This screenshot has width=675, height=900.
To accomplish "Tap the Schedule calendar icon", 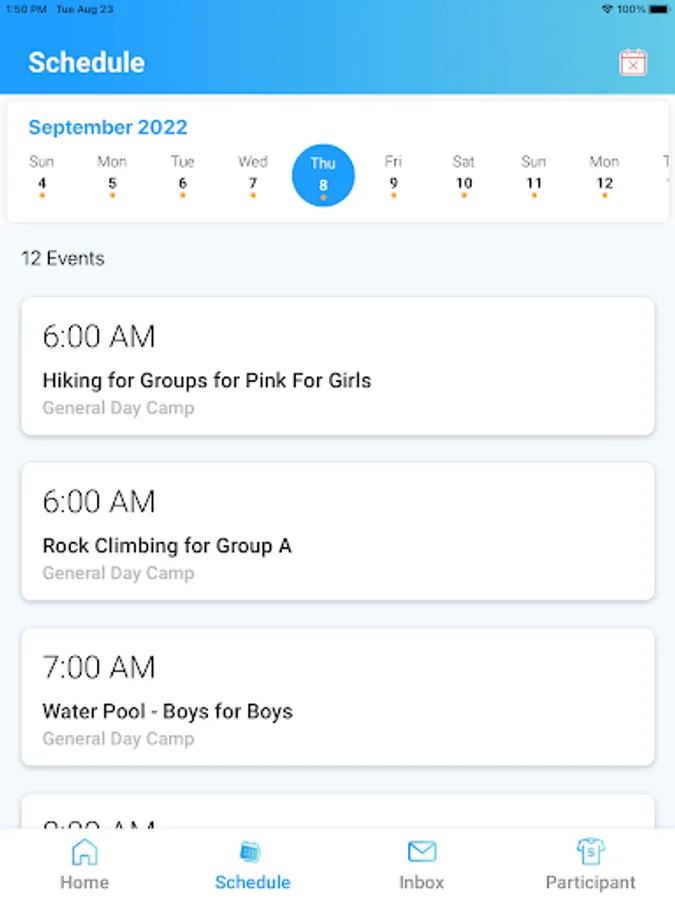I will tap(252, 852).
